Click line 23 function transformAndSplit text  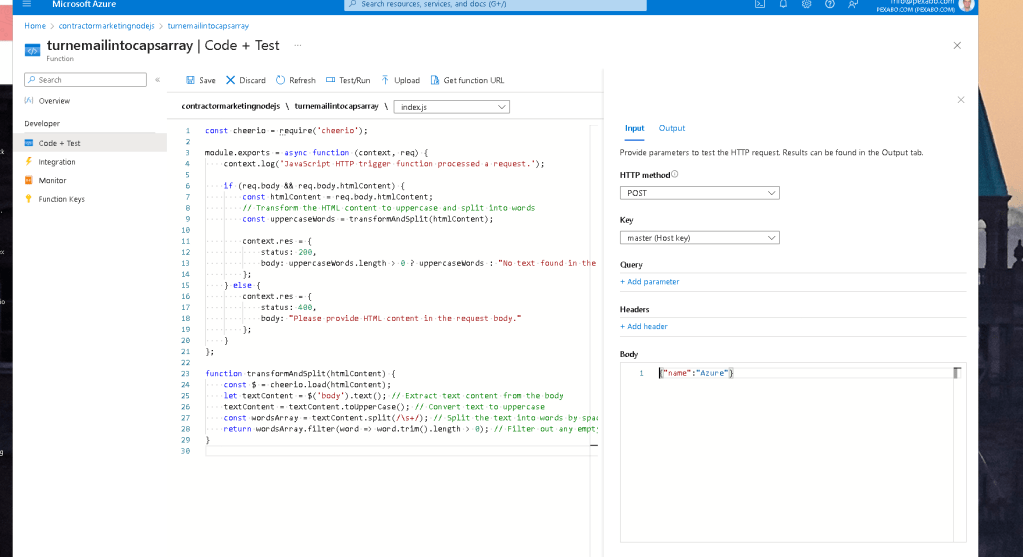pyautogui.click(x=300, y=374)
